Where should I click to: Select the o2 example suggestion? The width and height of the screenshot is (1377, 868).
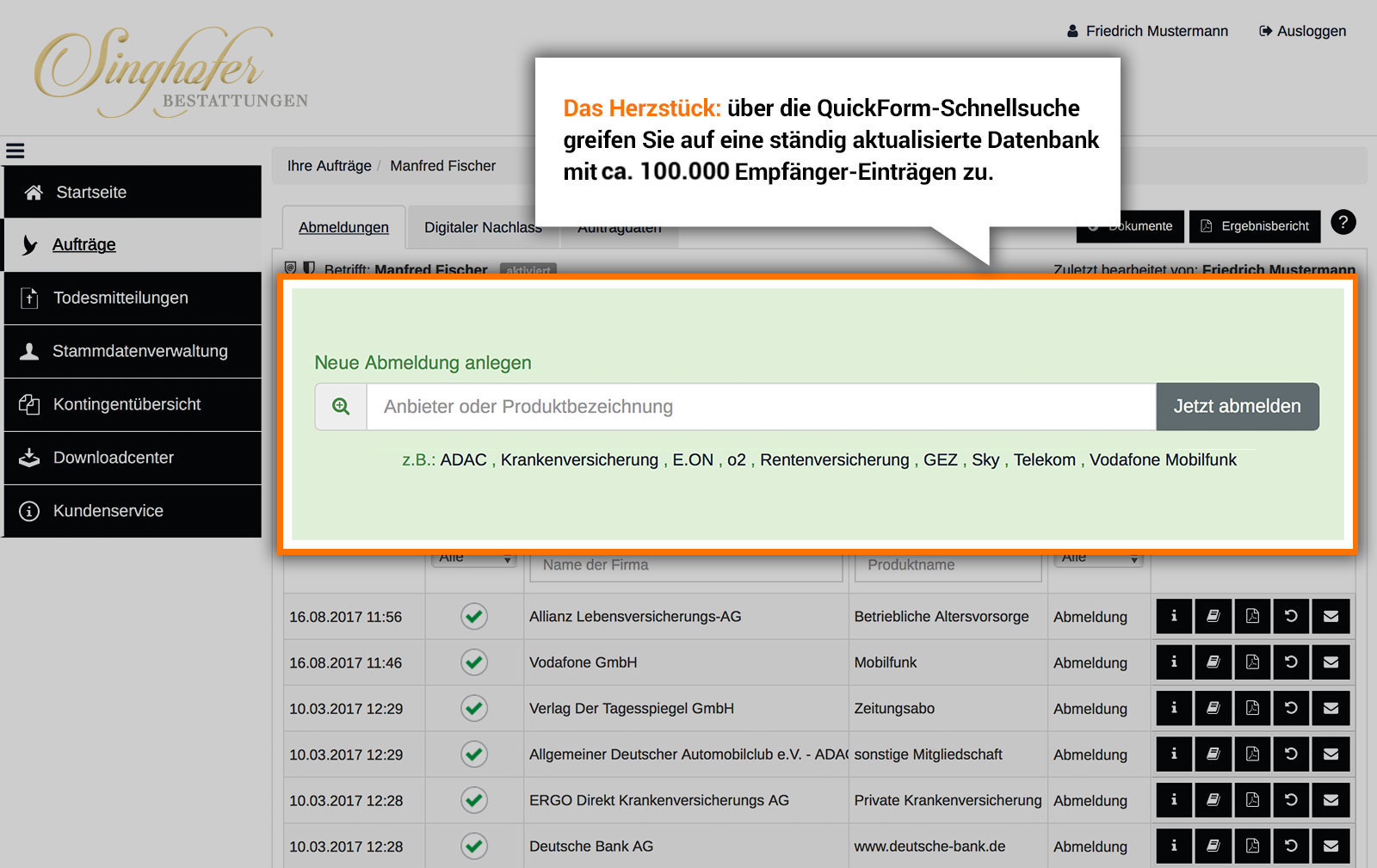[737, 460]
